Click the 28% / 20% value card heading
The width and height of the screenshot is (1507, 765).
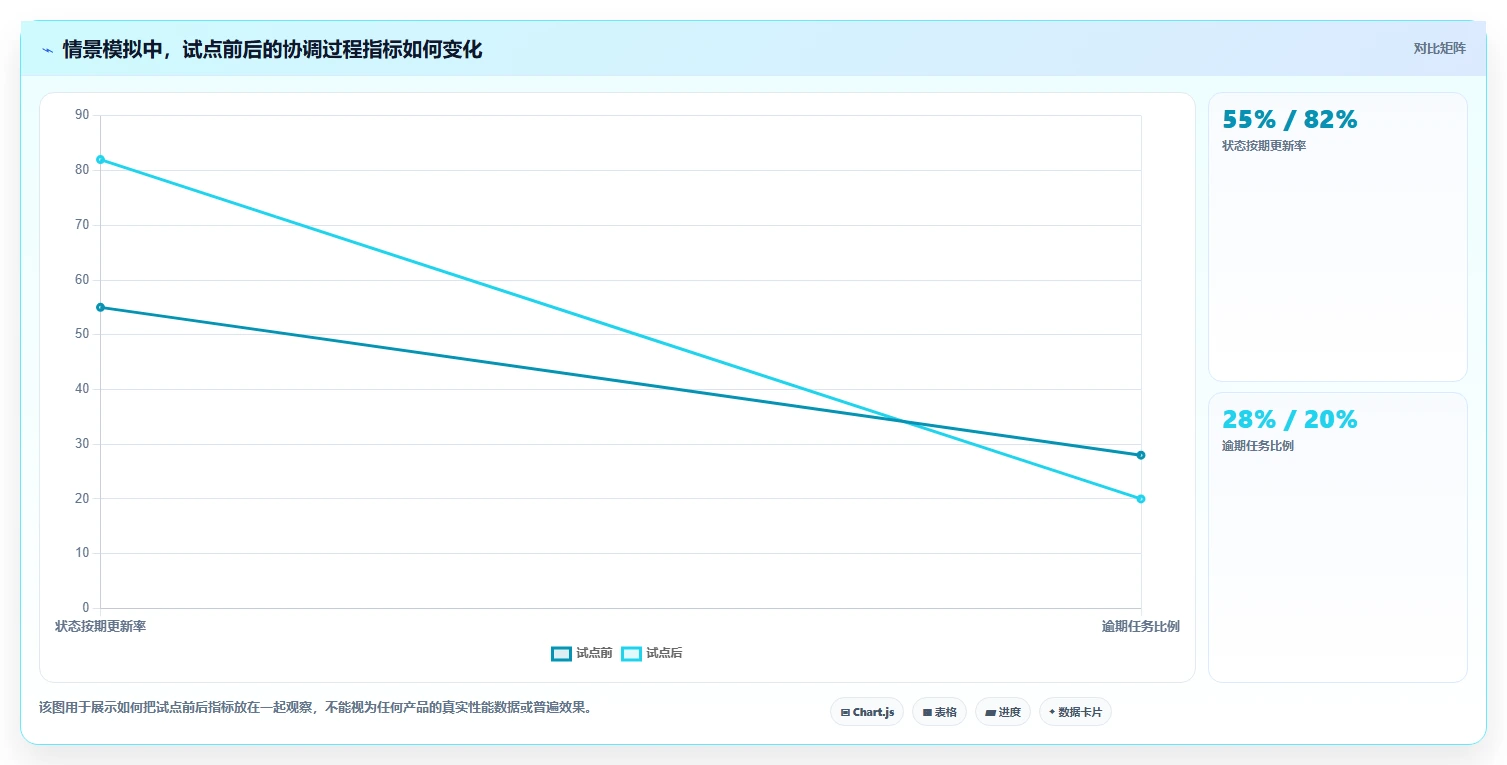[1290, 420]
